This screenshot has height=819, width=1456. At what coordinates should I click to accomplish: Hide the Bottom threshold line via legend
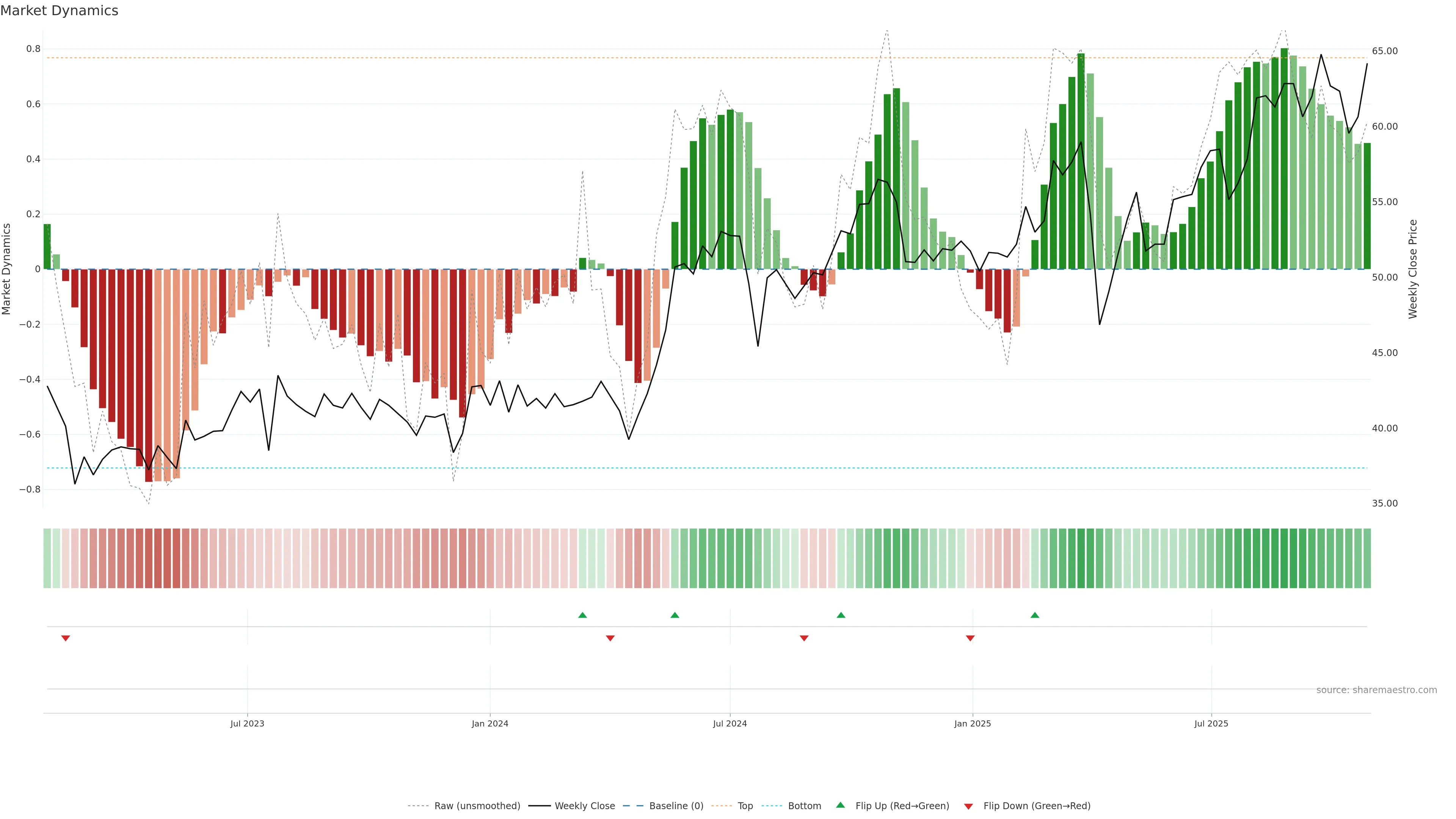[x=804, y=806]
